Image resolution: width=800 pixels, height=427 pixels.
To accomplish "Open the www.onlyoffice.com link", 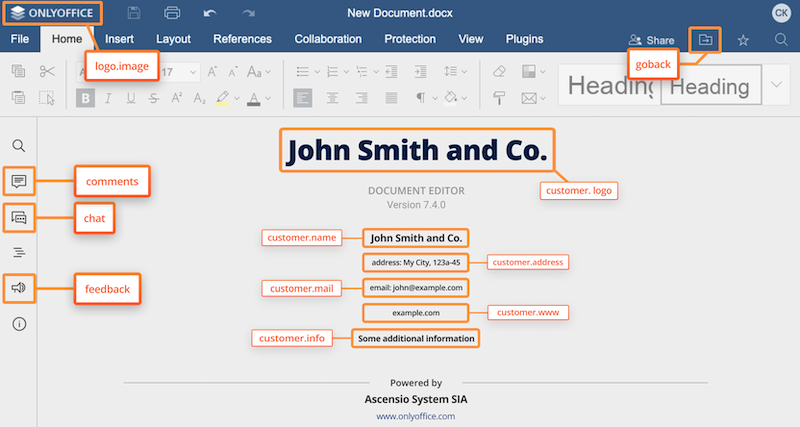I will tap(415, 415).
